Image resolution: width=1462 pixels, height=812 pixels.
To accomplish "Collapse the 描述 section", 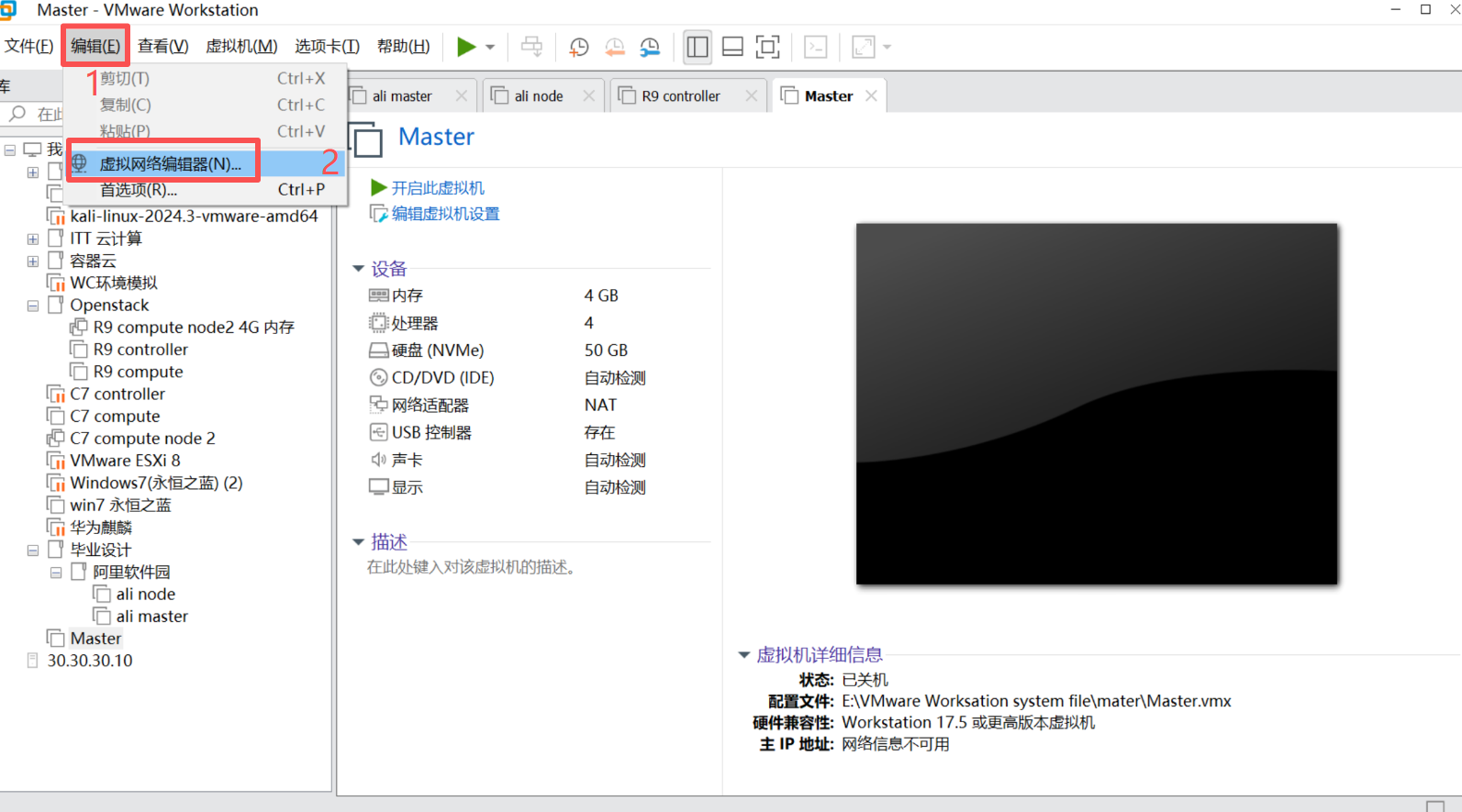I will pos(359,542).
